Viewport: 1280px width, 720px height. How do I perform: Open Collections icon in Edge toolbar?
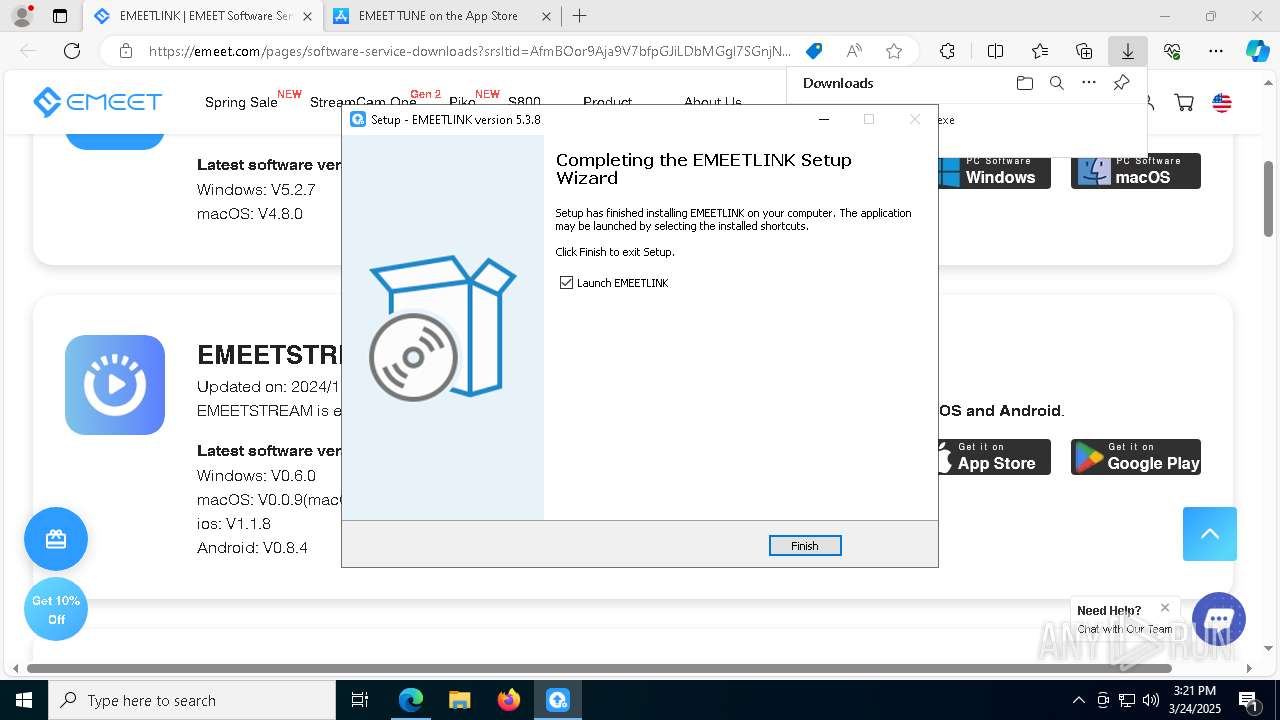[x=1084, y=51]
